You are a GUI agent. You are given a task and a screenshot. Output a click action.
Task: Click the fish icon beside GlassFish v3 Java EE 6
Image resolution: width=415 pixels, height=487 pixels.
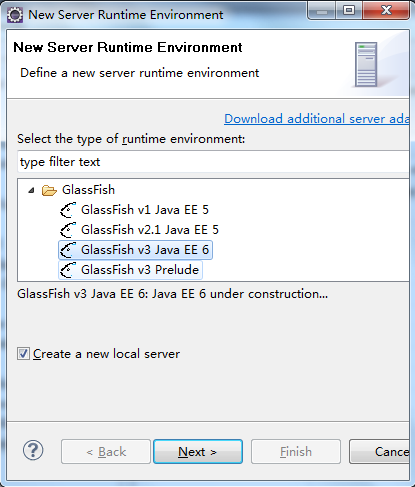[x=68, y=250]
